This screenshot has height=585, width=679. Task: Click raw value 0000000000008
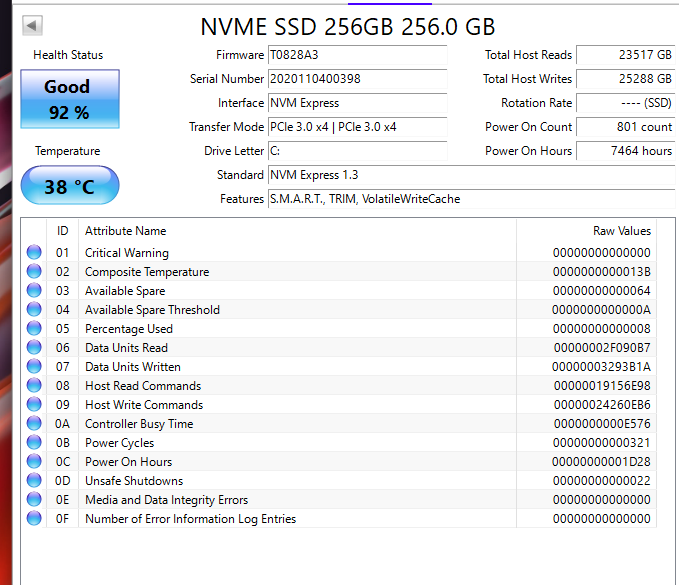pos(602,329)
